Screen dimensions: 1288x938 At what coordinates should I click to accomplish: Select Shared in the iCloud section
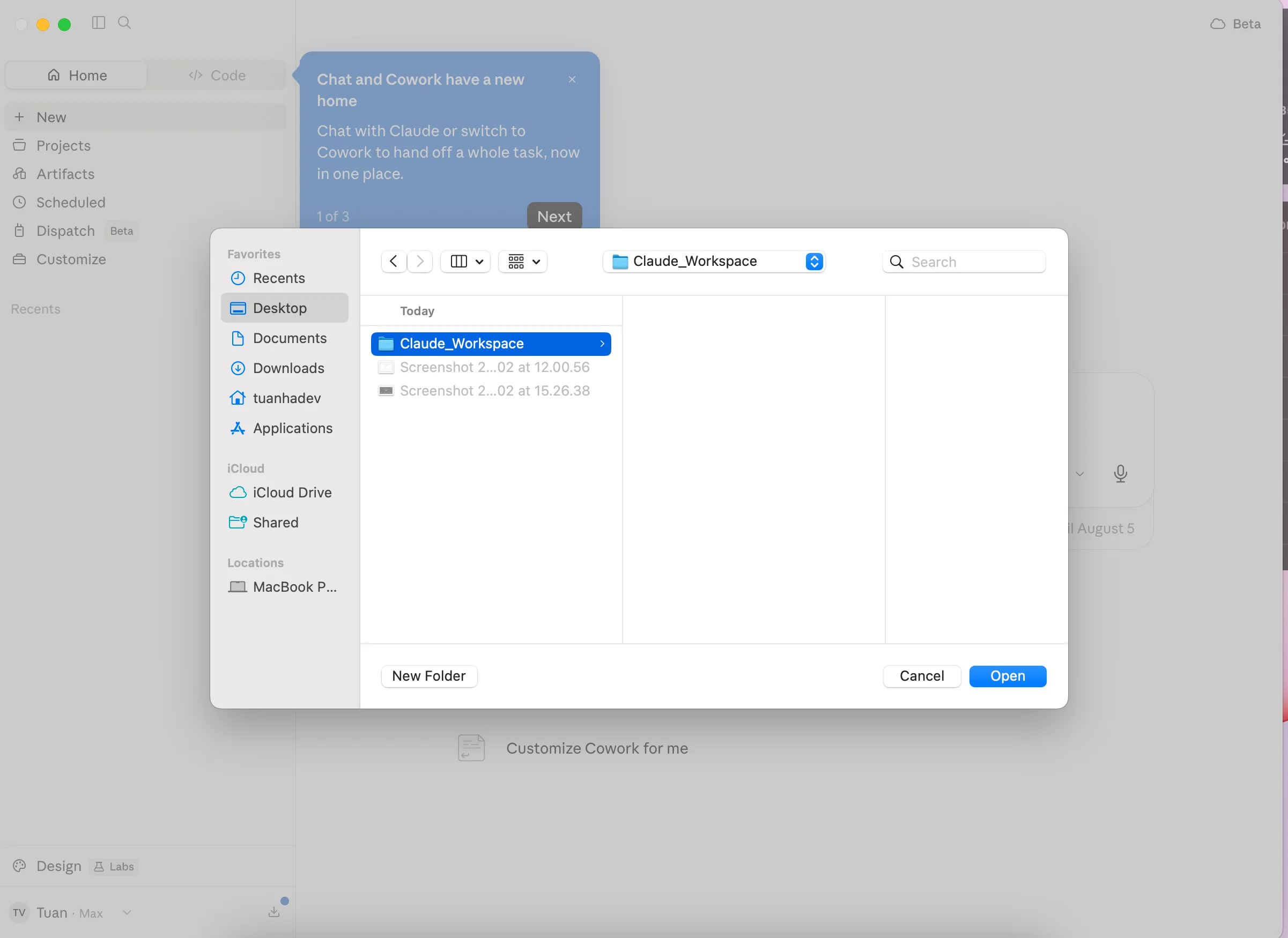[284, 523]
